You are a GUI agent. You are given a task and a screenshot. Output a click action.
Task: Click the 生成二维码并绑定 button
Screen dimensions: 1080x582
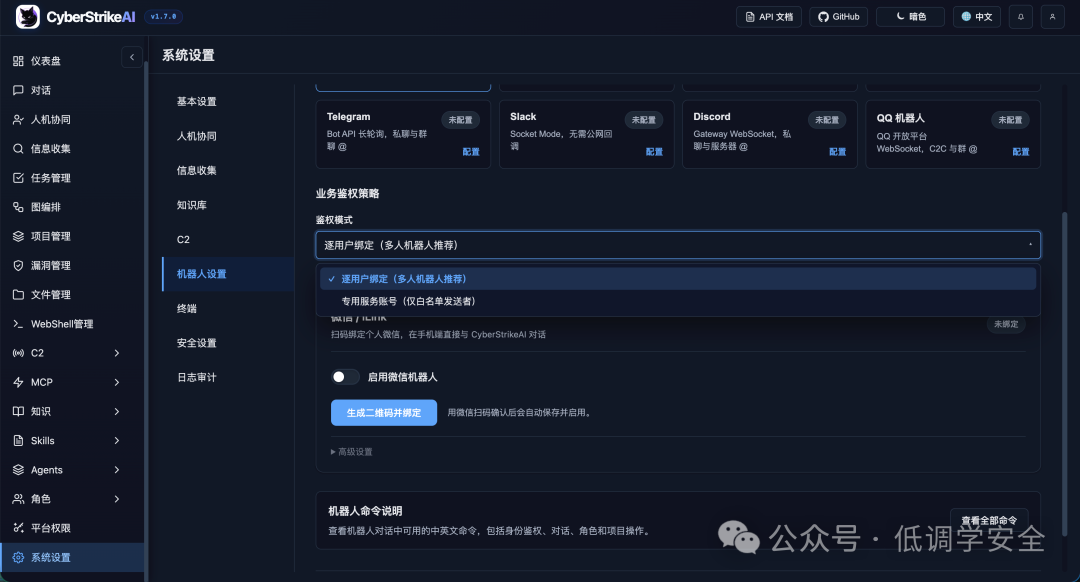click(384, 413)
